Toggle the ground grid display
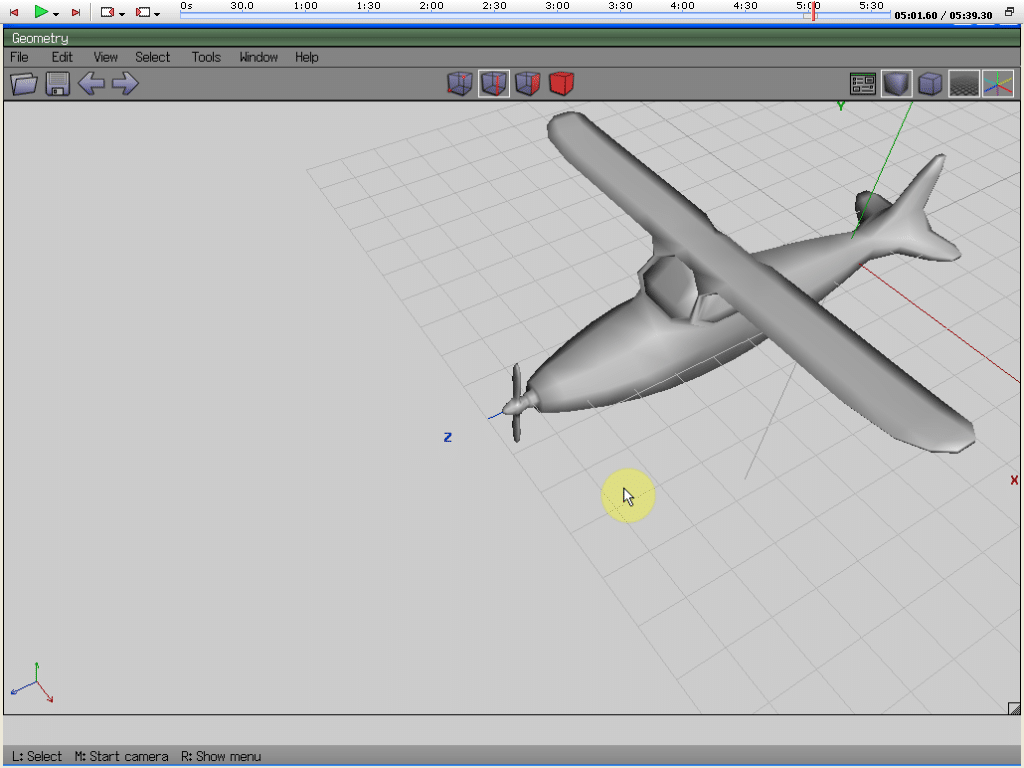Image resolution: width=1024 pixels, height=768 pixels. pyautogui.click(x=964, y=84)
